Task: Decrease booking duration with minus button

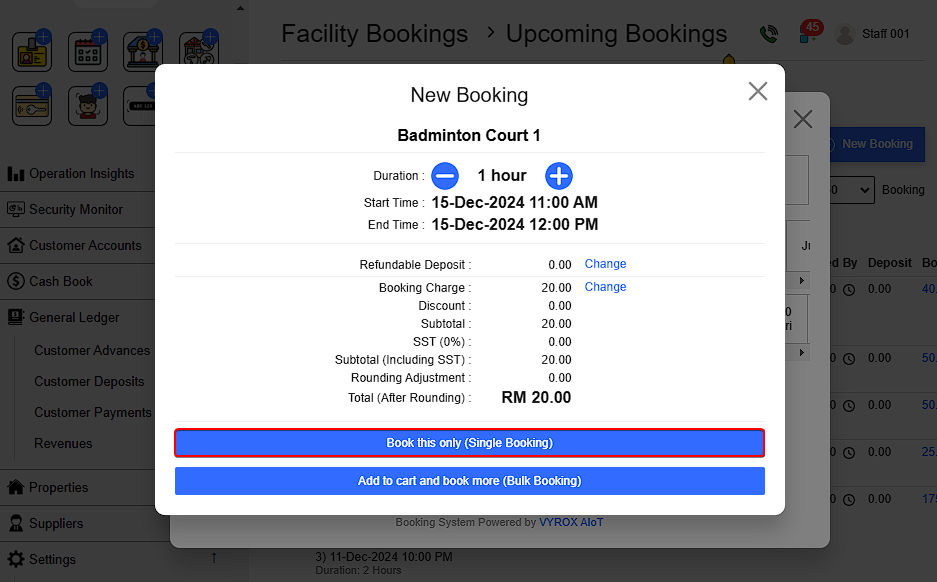Action: click(x=445, y=176)
